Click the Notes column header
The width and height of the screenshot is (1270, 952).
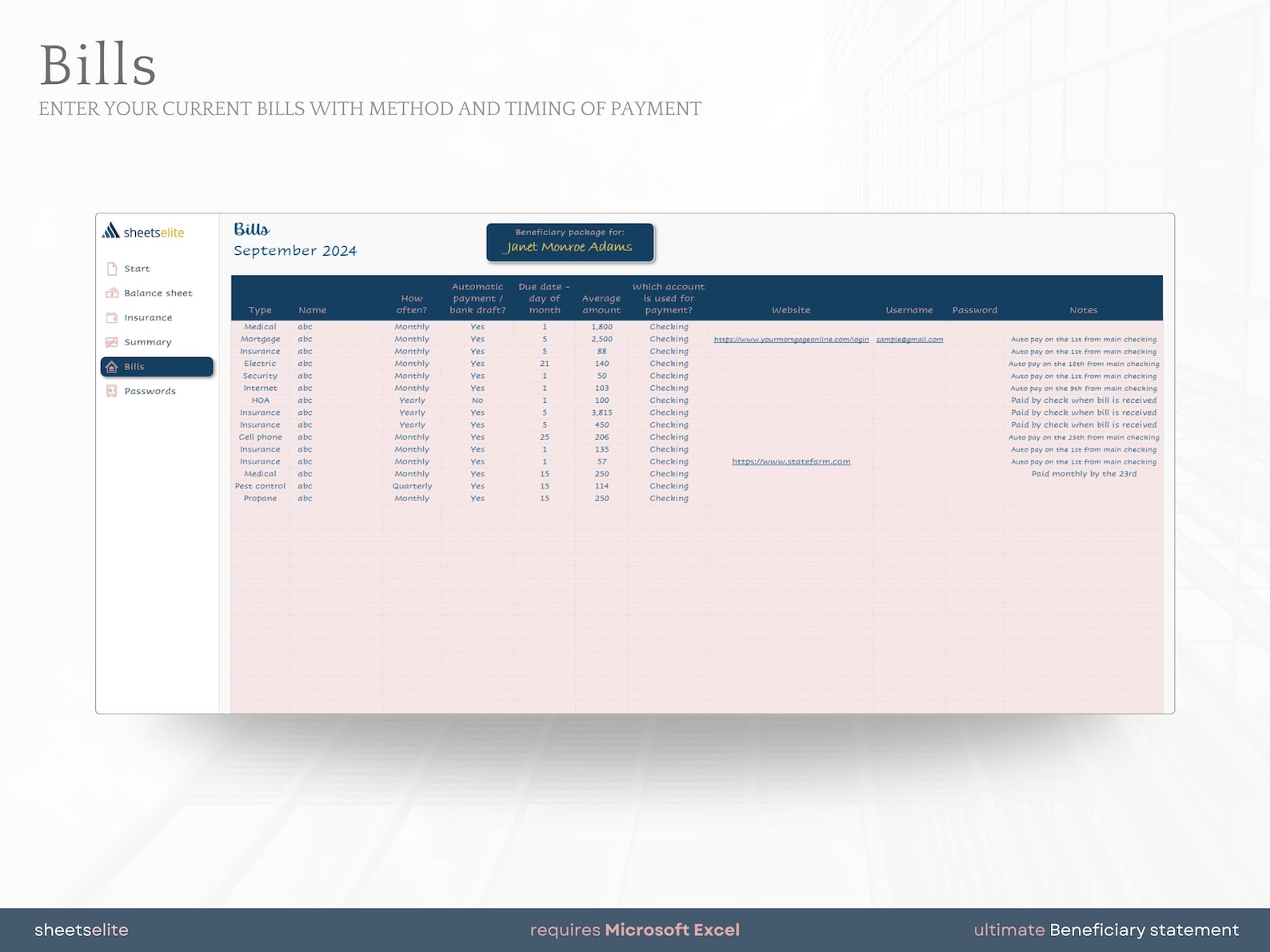pos(1084,310)
